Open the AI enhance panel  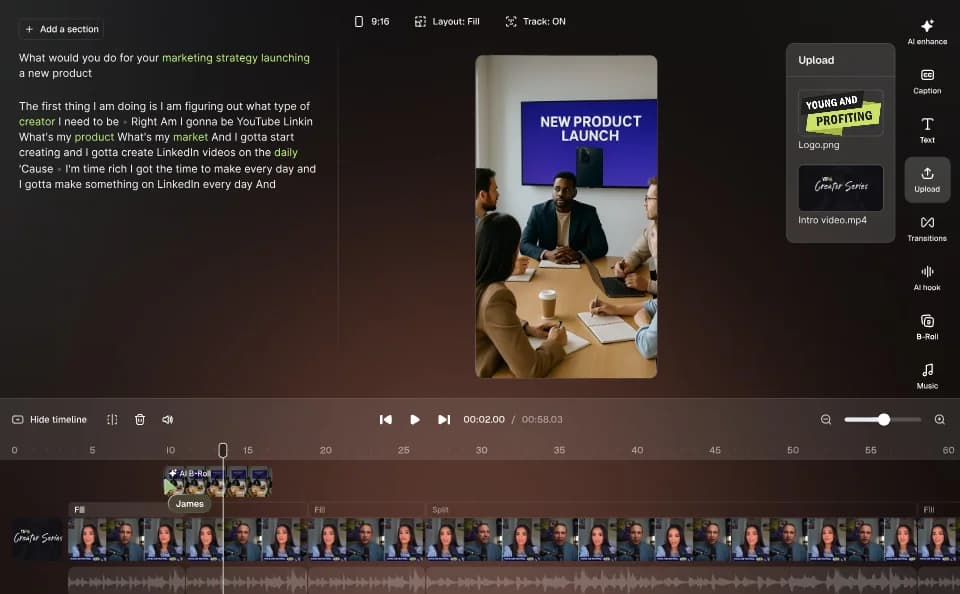coord(926,30)
